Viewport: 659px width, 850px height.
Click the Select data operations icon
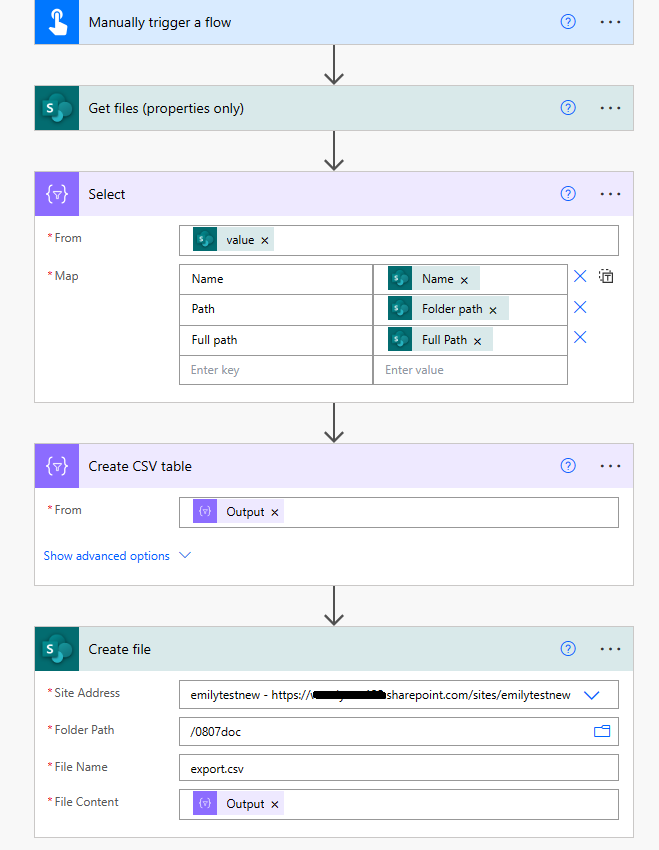(x=56, y=193)
